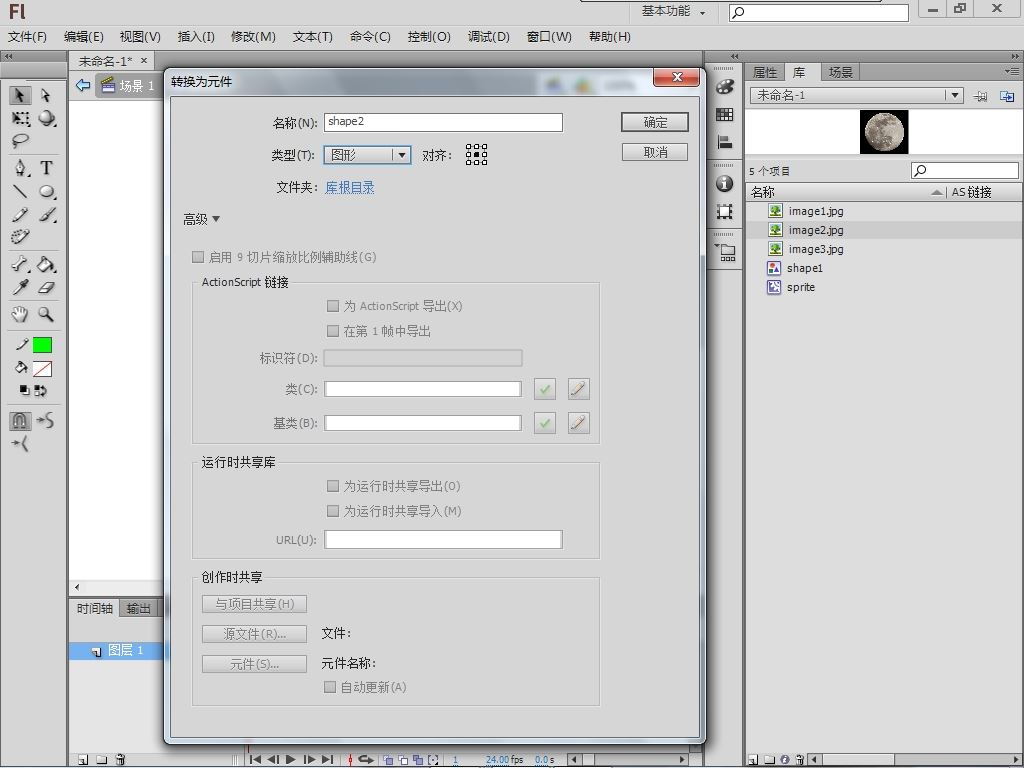
Task: Select the Zoom magnifier tool
Action: [x=46, y=314]
